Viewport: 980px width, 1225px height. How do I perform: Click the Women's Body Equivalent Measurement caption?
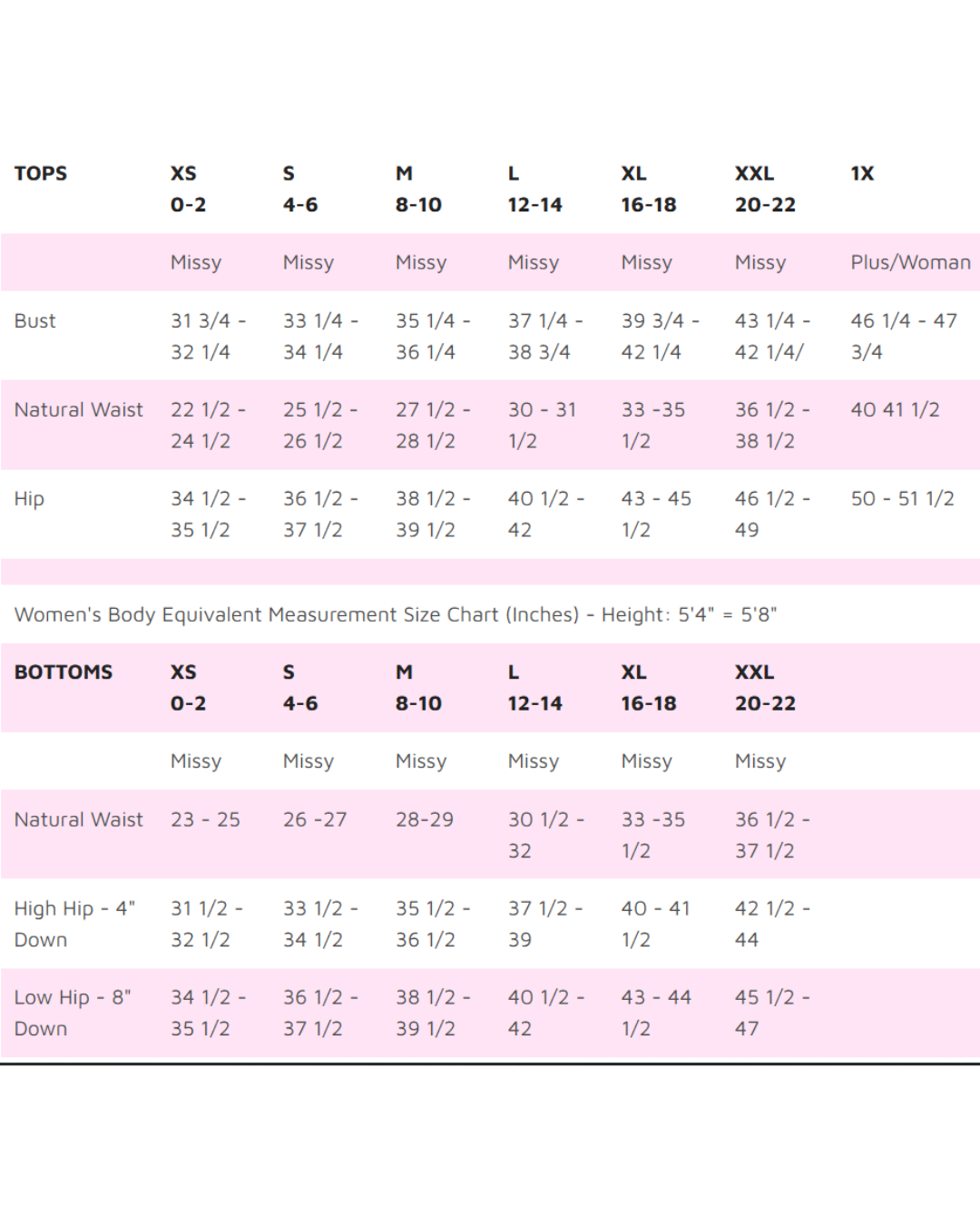(x=396, y=614)
